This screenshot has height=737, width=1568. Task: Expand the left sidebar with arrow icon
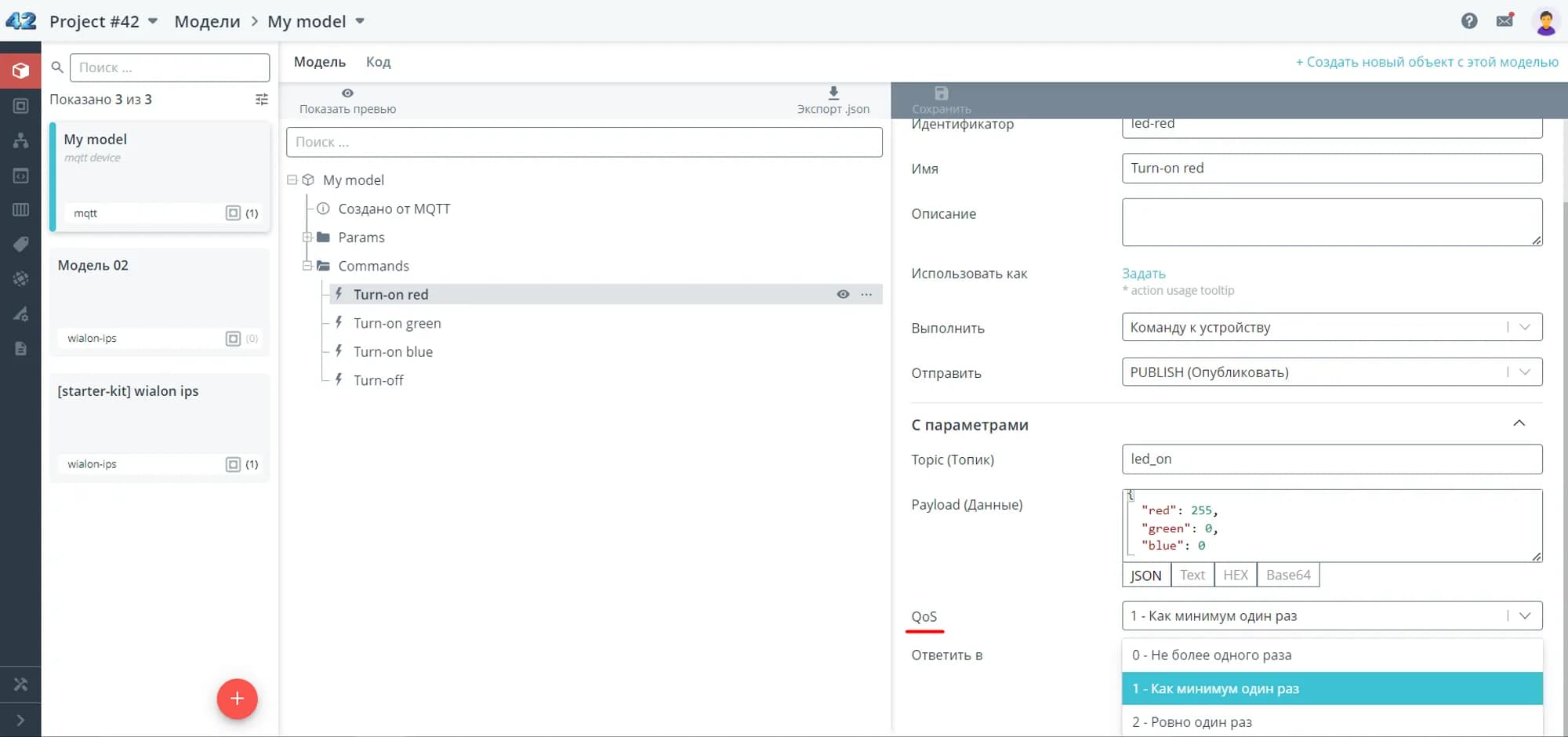coord(20,720)
